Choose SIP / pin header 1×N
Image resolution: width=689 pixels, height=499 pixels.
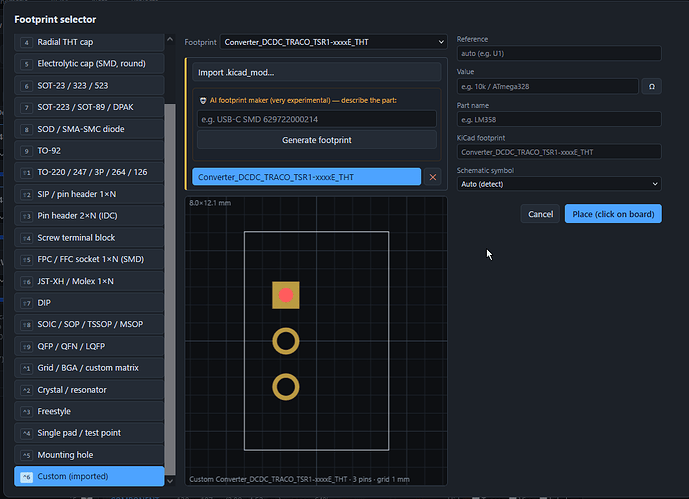(89, 194)
